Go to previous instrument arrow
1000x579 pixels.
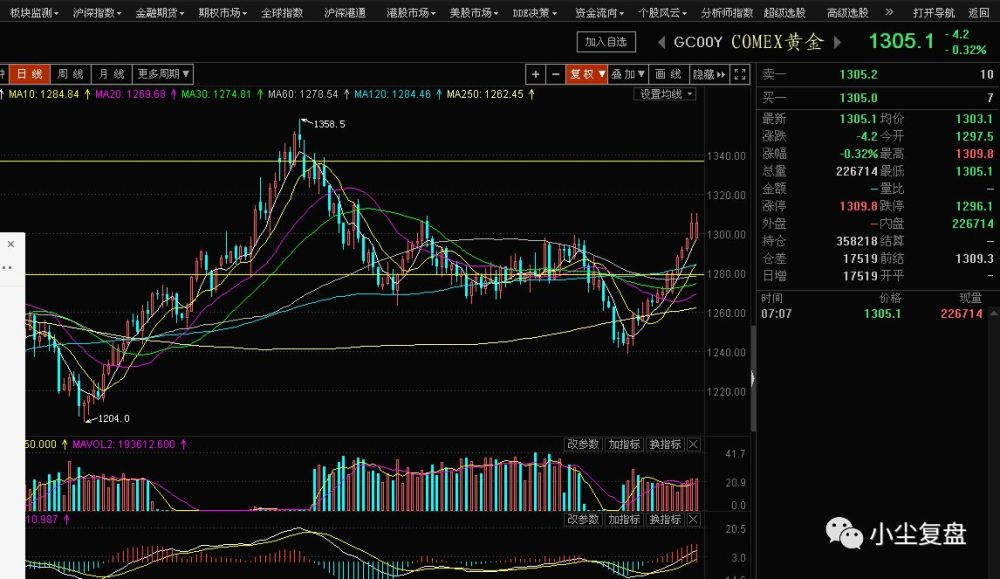coord(661,42)
